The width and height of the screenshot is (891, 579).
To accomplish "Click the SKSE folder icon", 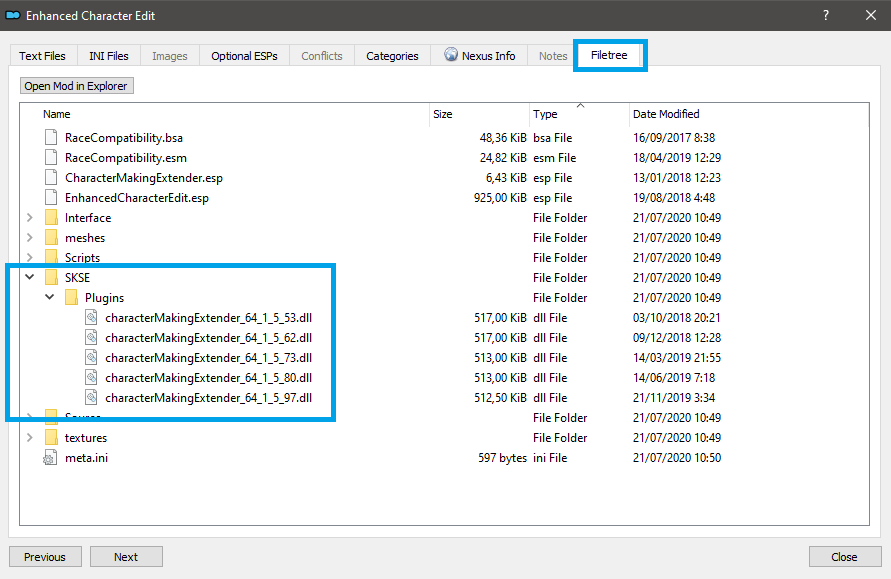I will pos(51,277).
